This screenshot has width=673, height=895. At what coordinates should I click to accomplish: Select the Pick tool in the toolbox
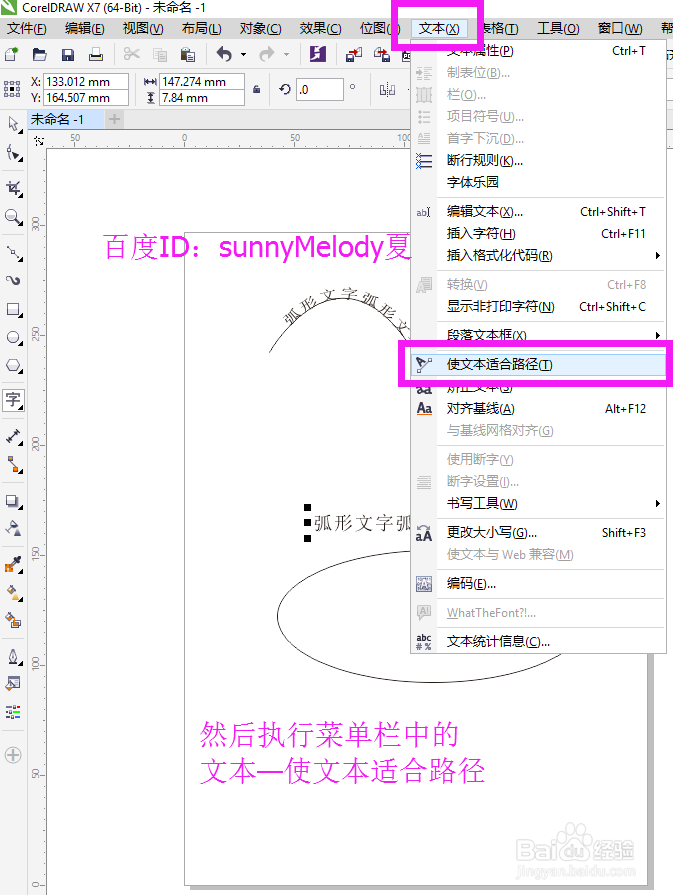pyautogui.click(x=13, y=123)
